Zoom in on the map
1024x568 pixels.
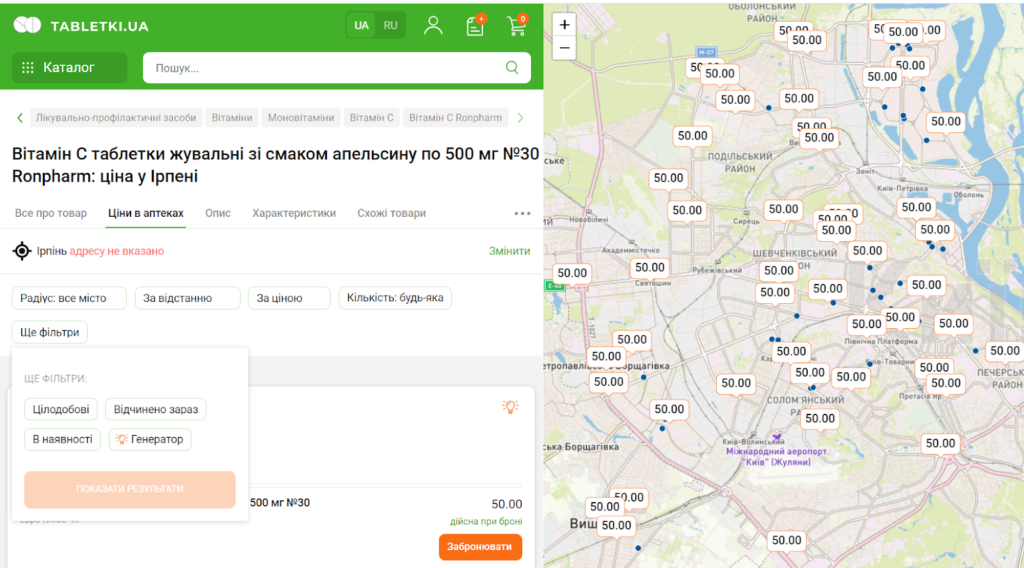pyautogui.click(x=565, y=25)
